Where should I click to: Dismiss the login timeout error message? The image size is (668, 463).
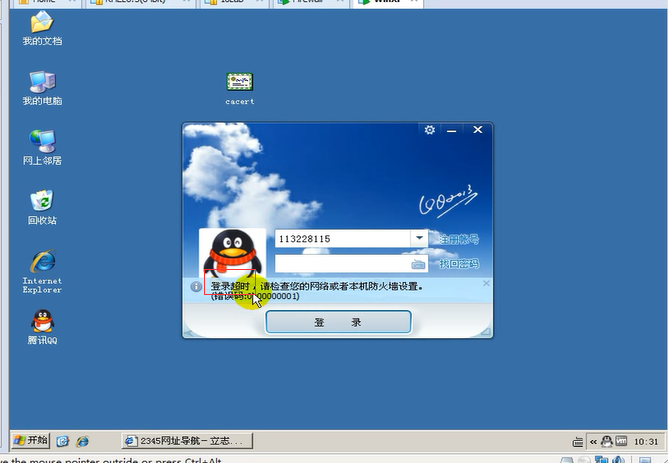click(x=486, y=283)
